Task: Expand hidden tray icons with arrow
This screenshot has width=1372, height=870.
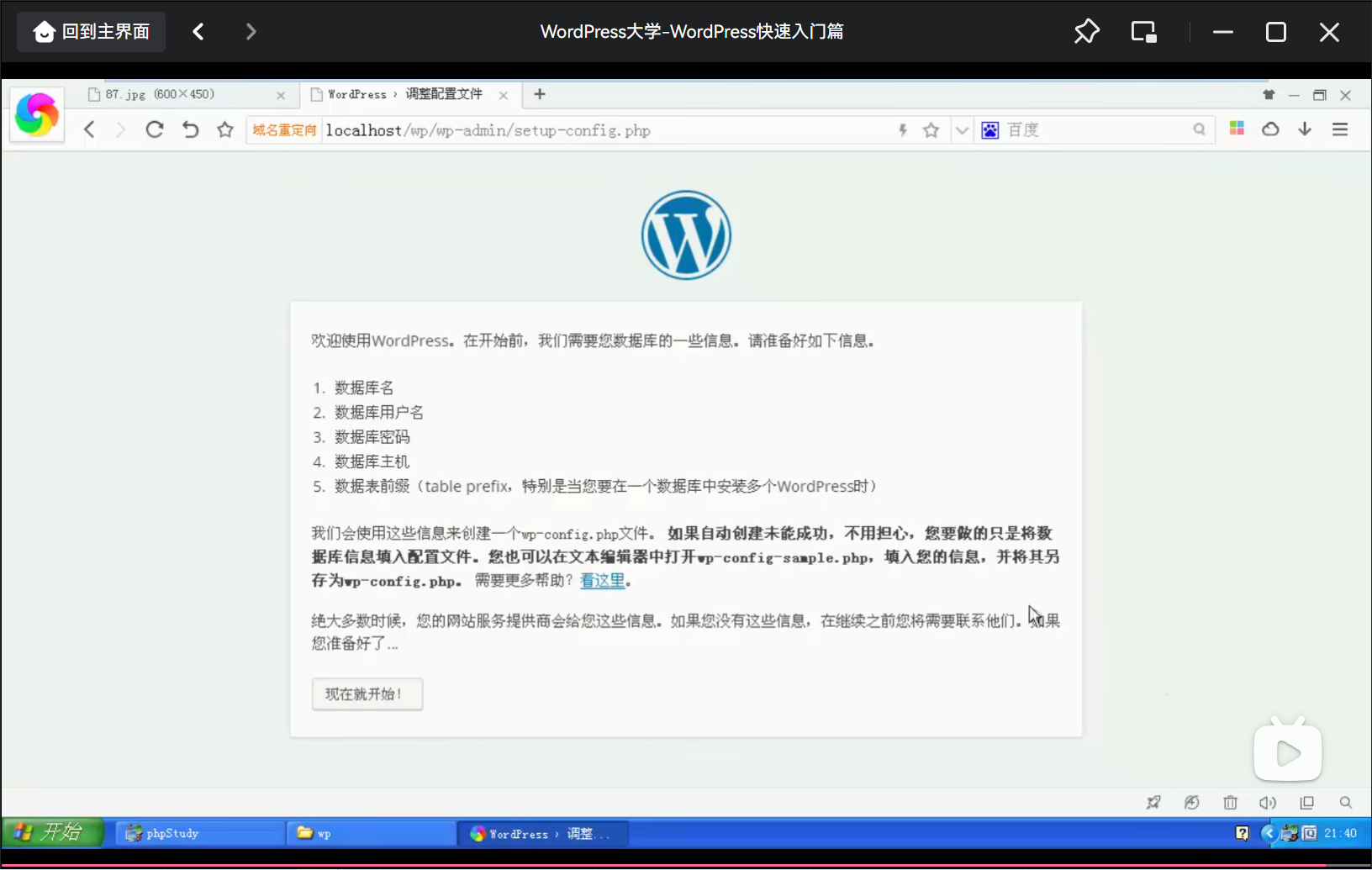Action: [1269, 833]
